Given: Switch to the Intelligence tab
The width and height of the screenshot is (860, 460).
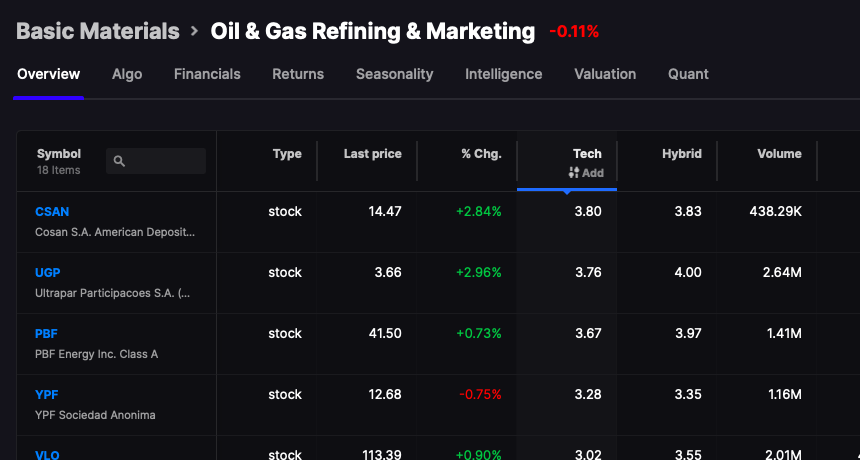Looking at the screenshot, I should pyautogui.click(x=503, y=74).
